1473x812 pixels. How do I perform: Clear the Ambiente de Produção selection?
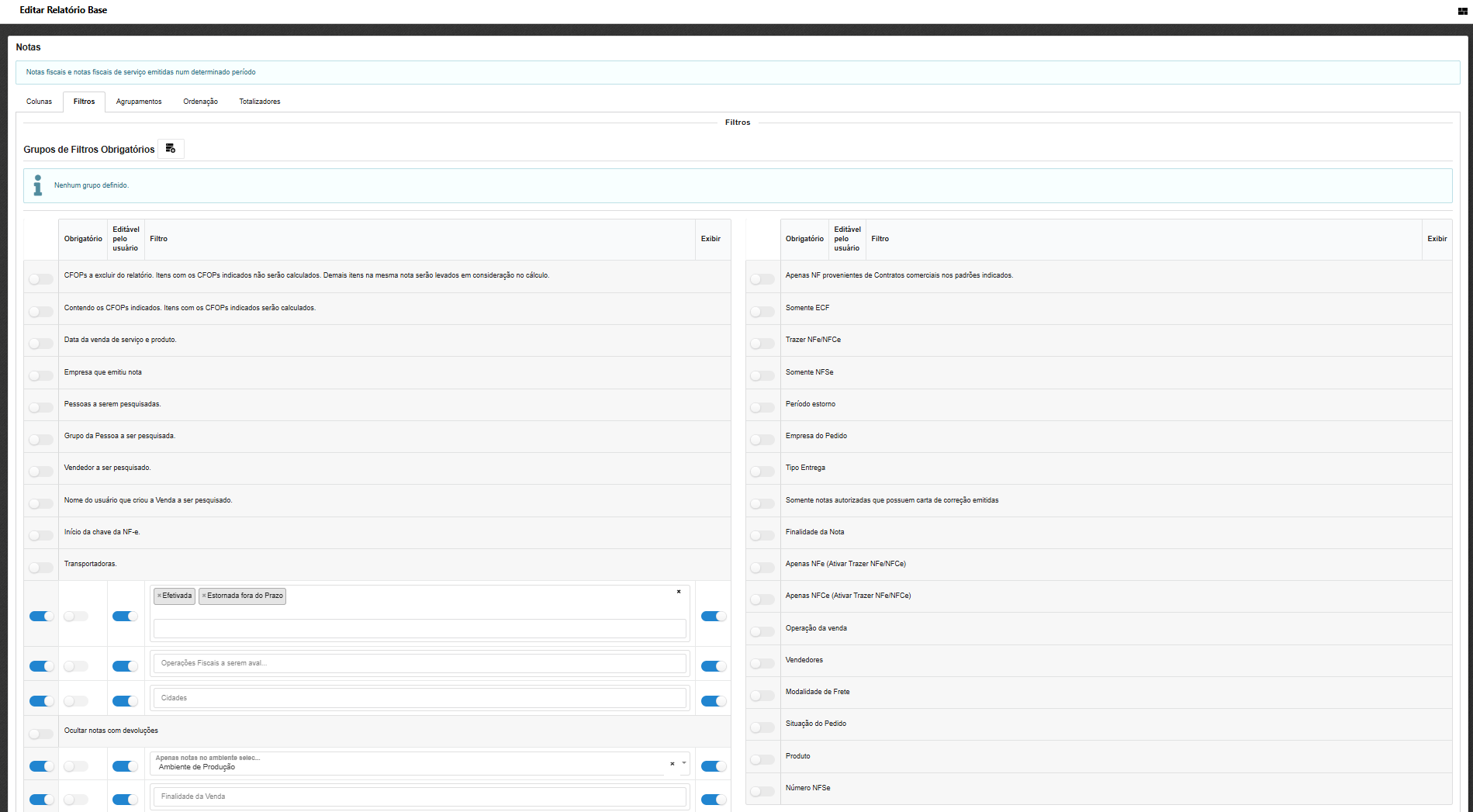[672, 764]
